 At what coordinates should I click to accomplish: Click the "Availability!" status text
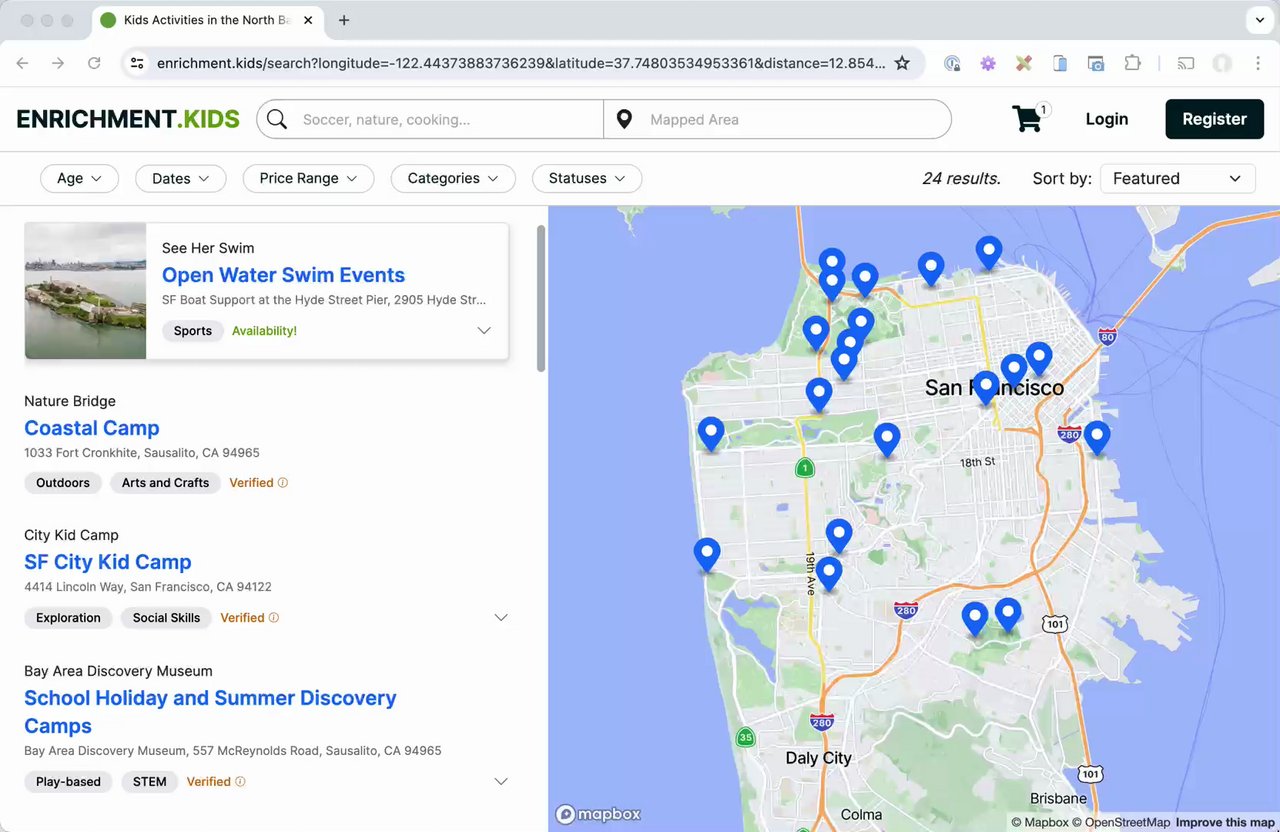(264, 331)
